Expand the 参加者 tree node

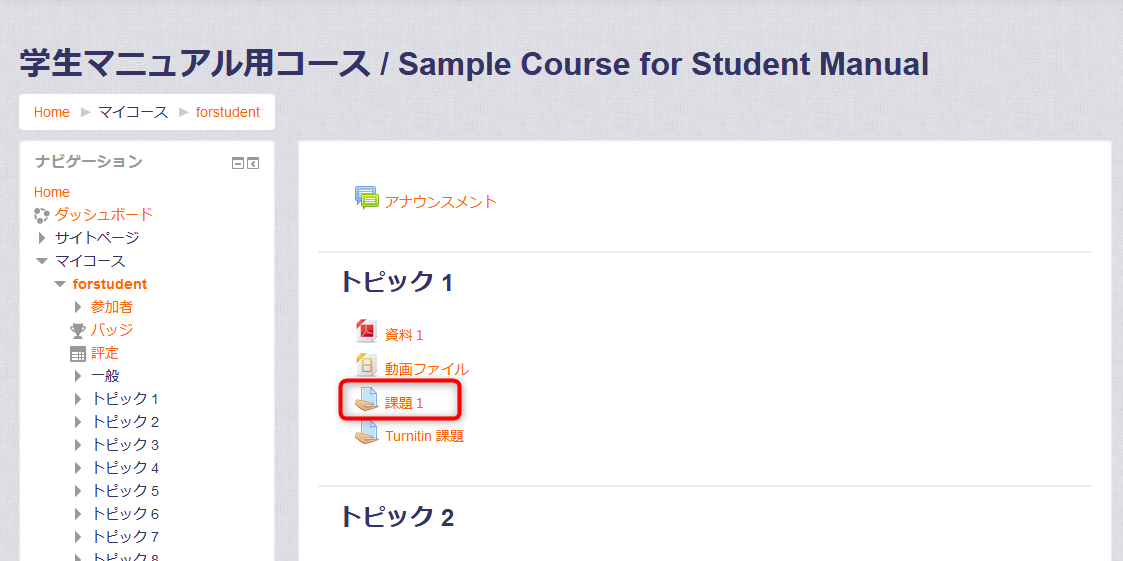point(79,307)
